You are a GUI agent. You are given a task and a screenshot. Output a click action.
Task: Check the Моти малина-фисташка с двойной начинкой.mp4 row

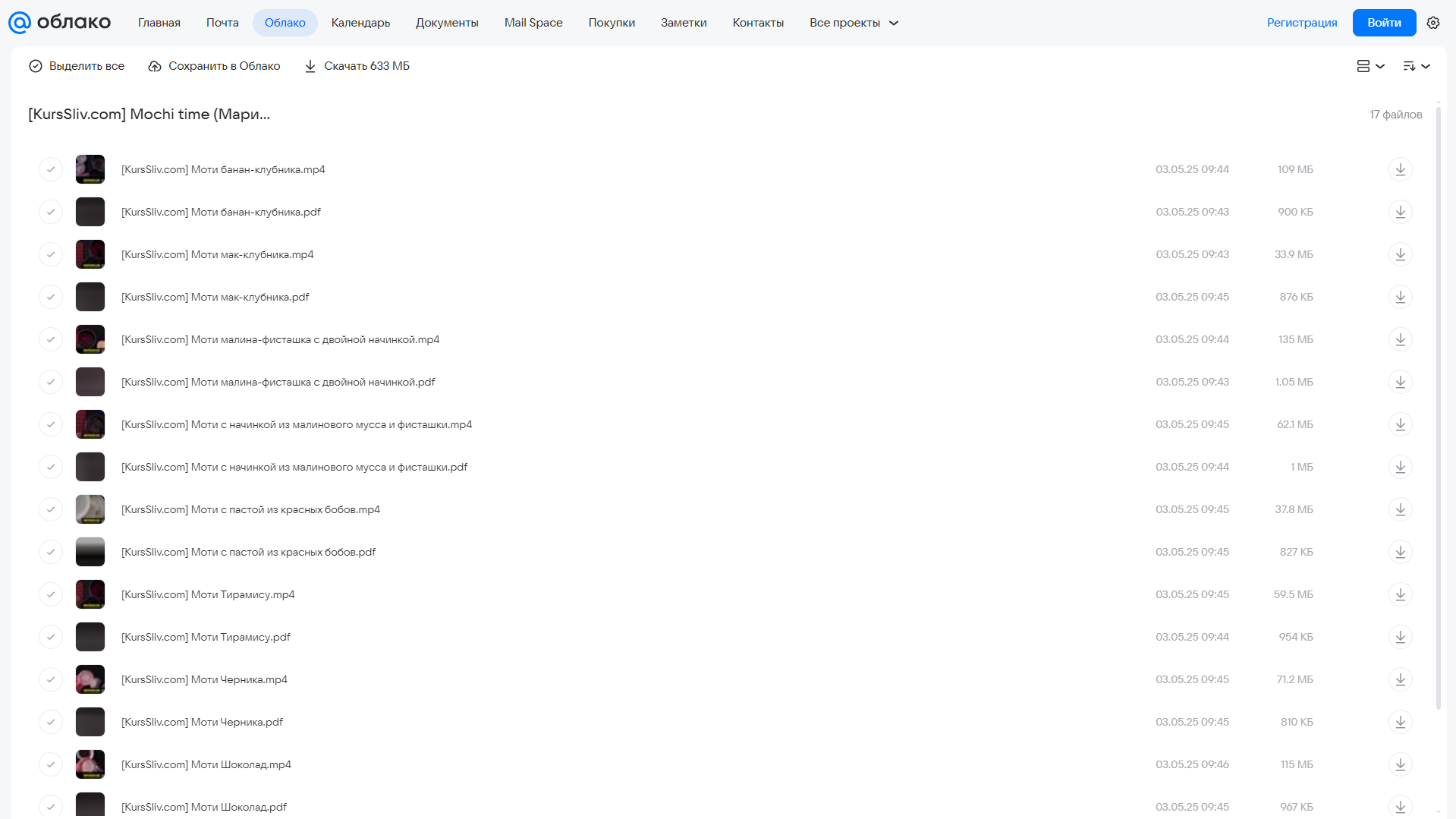point(51,339)
